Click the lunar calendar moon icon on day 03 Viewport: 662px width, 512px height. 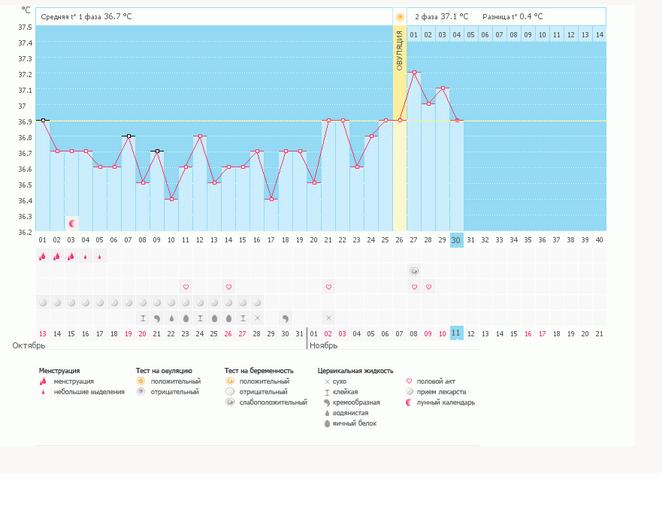(71, 222)
